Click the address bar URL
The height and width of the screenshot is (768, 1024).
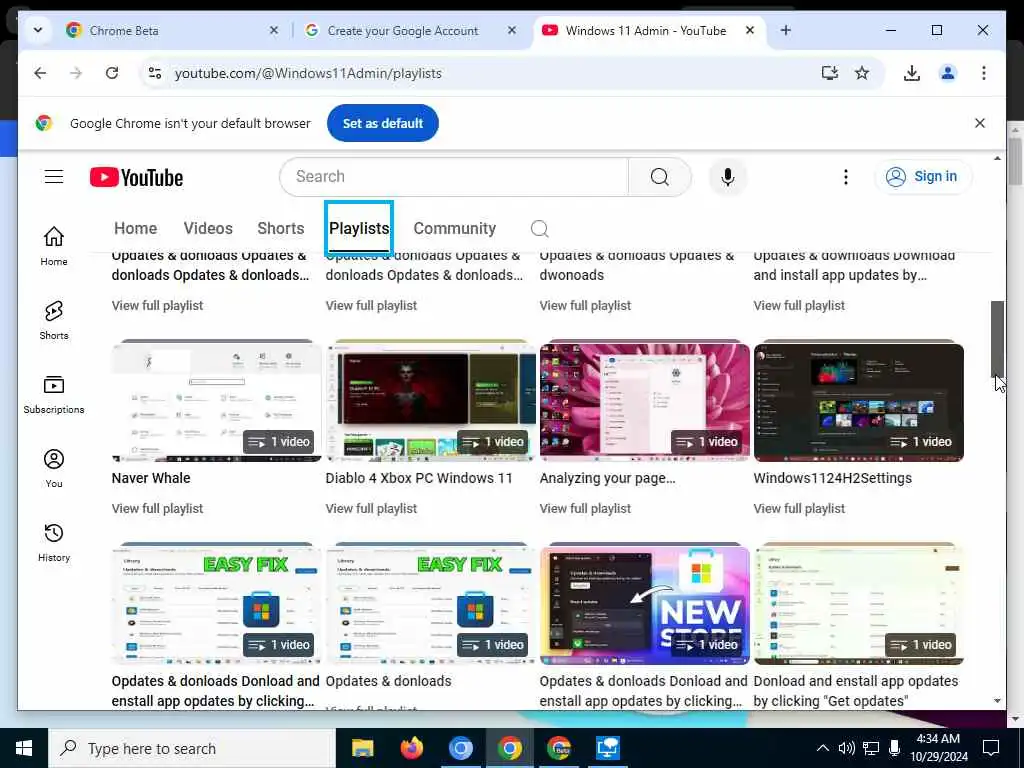click(x=308, y=73)
